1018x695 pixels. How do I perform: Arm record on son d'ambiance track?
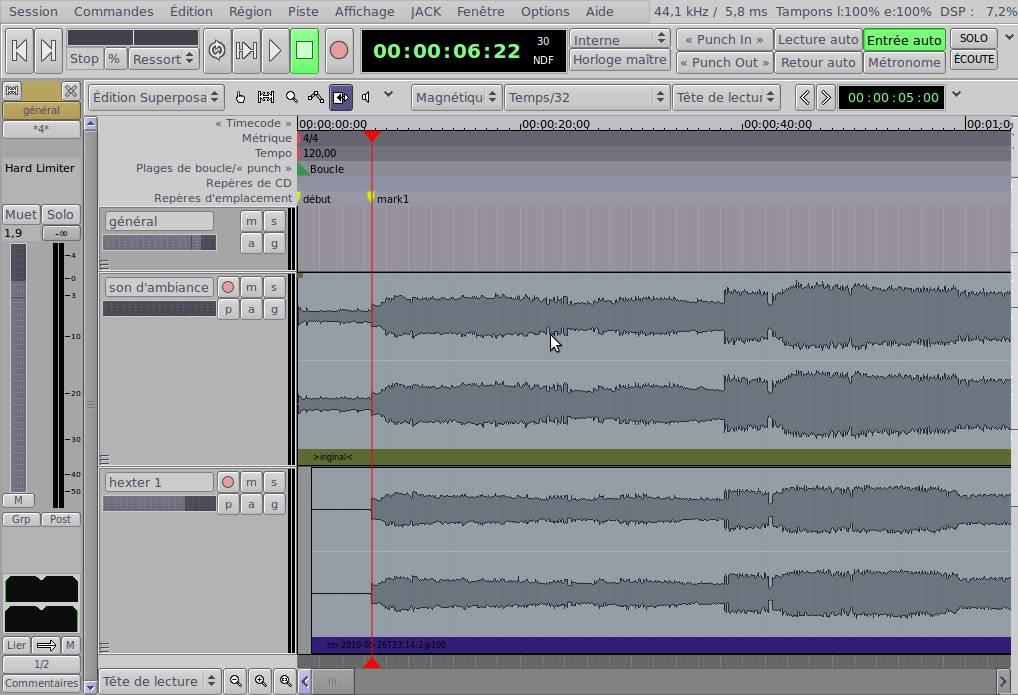[228, 287]
